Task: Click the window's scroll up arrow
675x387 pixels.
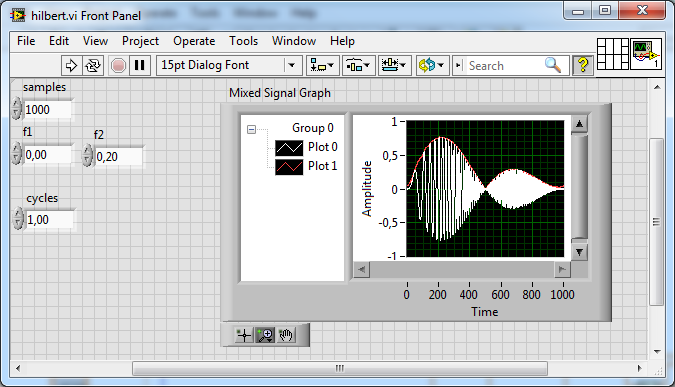Action: pyautogui.click(x=657, y=87)
